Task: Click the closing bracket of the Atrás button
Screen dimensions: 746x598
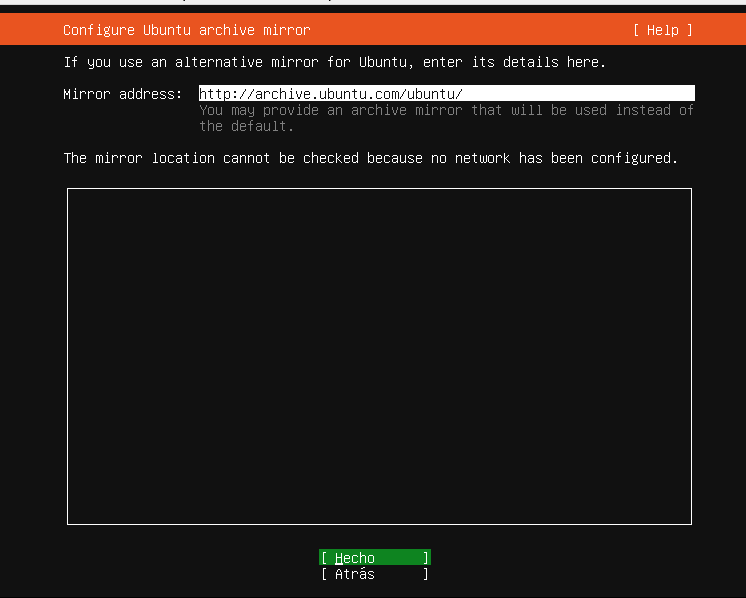Action: pos(426,574)
